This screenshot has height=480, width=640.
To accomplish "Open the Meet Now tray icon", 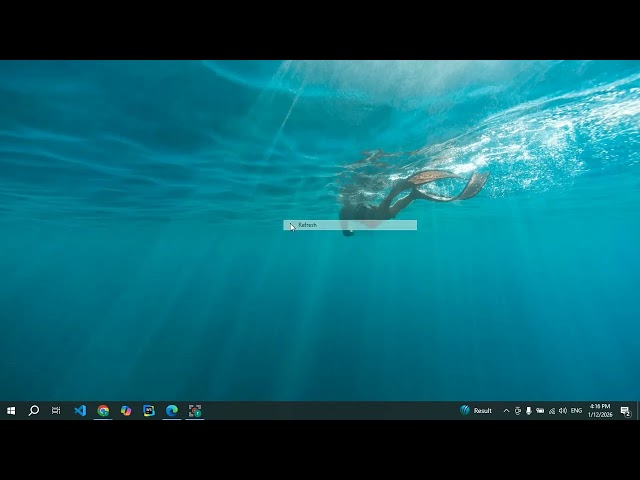I will (x=518, y=411).
